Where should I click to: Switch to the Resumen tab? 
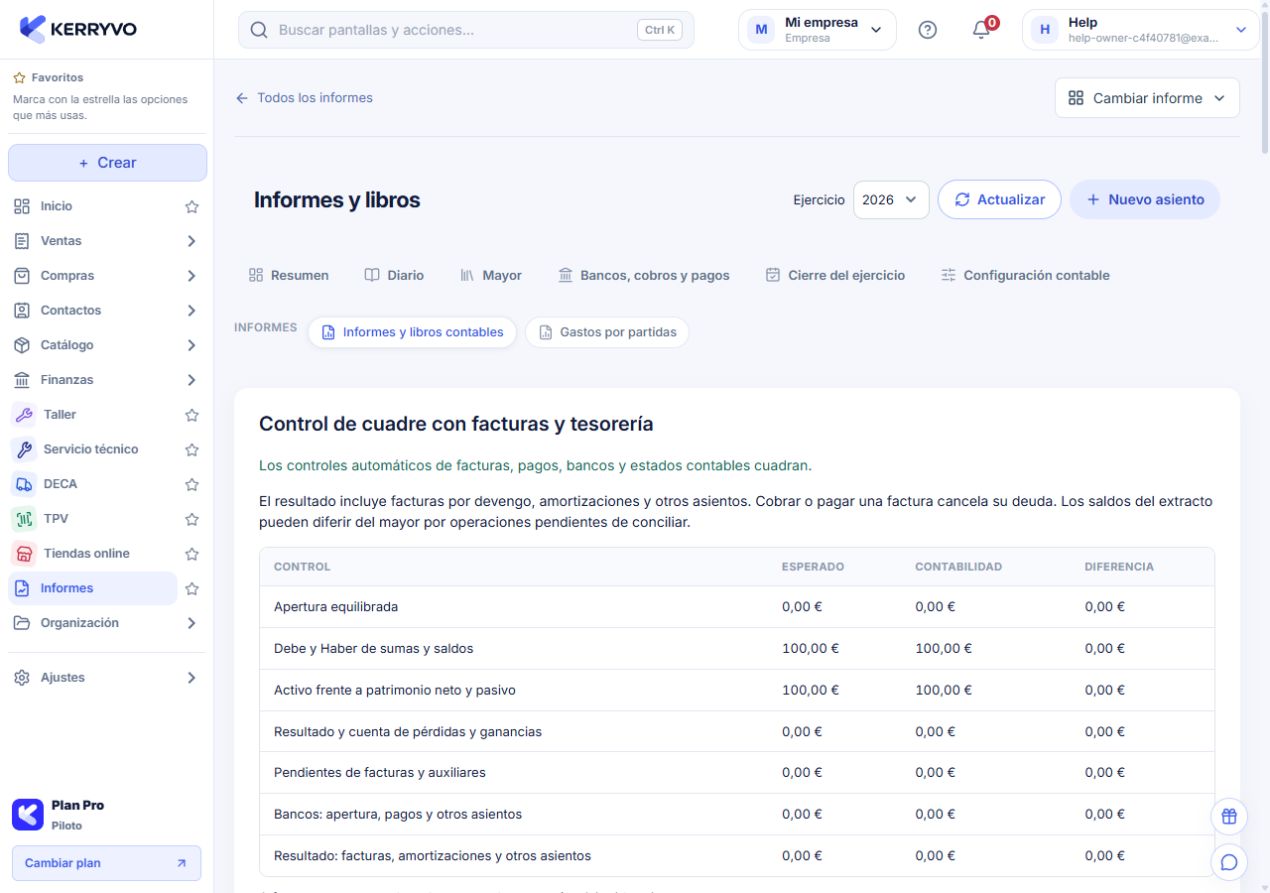289,275
